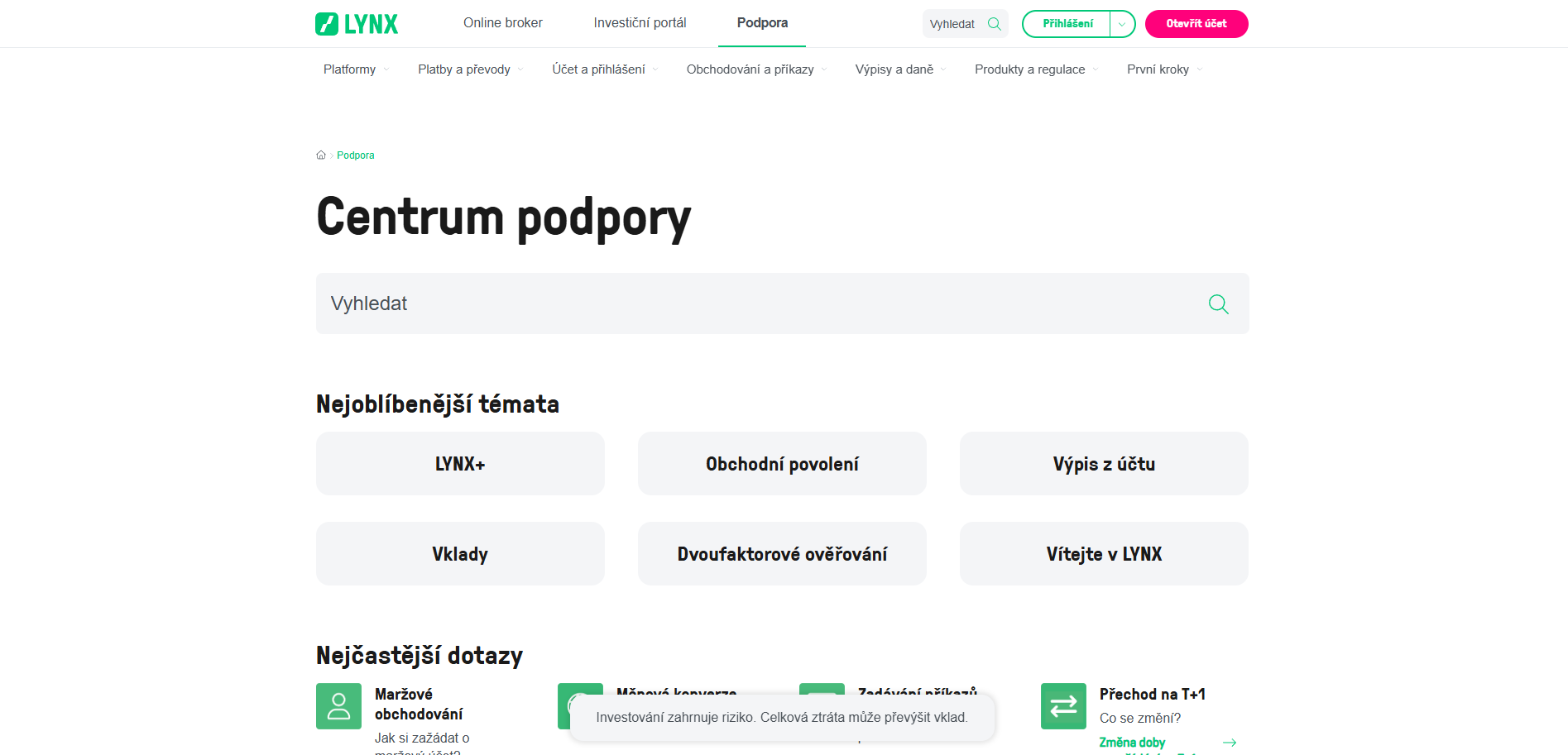Click the green search icon in Centrum podpory
The width and height of the screenshot is (1568, 755).
coord(1218,303)
